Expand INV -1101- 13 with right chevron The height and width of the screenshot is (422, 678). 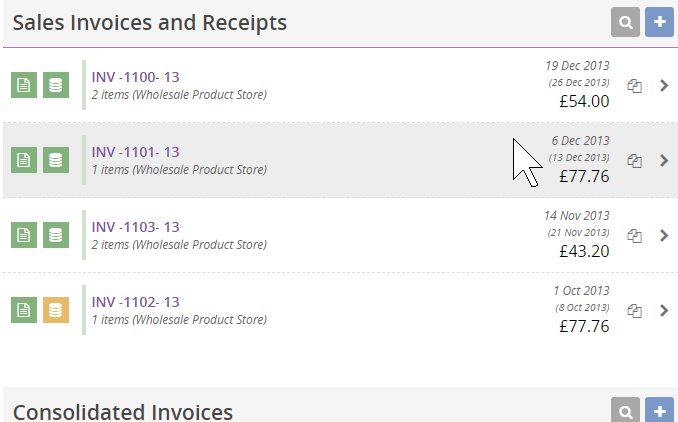pos(664,161)
